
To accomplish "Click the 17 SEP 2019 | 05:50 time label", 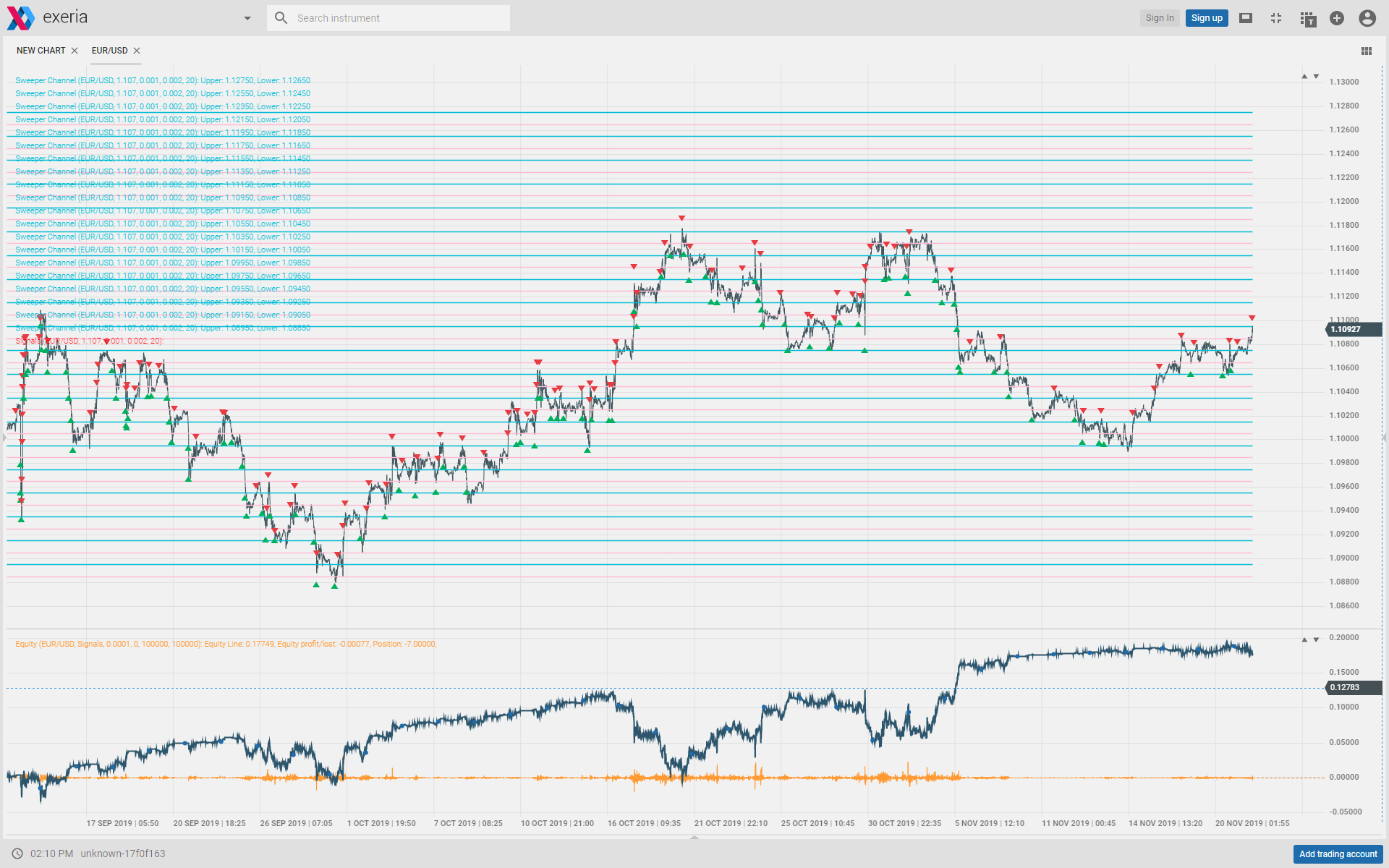I will click(x=122, y=823).
